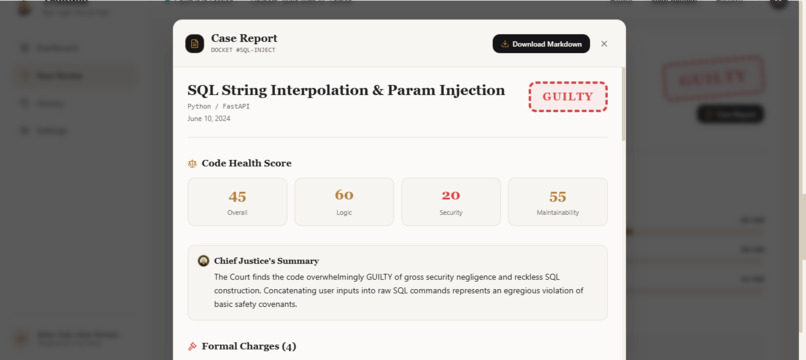This screenshot has width=806, height=360.
Task: Select the Logic score card showing 60
Action: pyautogui.click(x=344, y=202)
